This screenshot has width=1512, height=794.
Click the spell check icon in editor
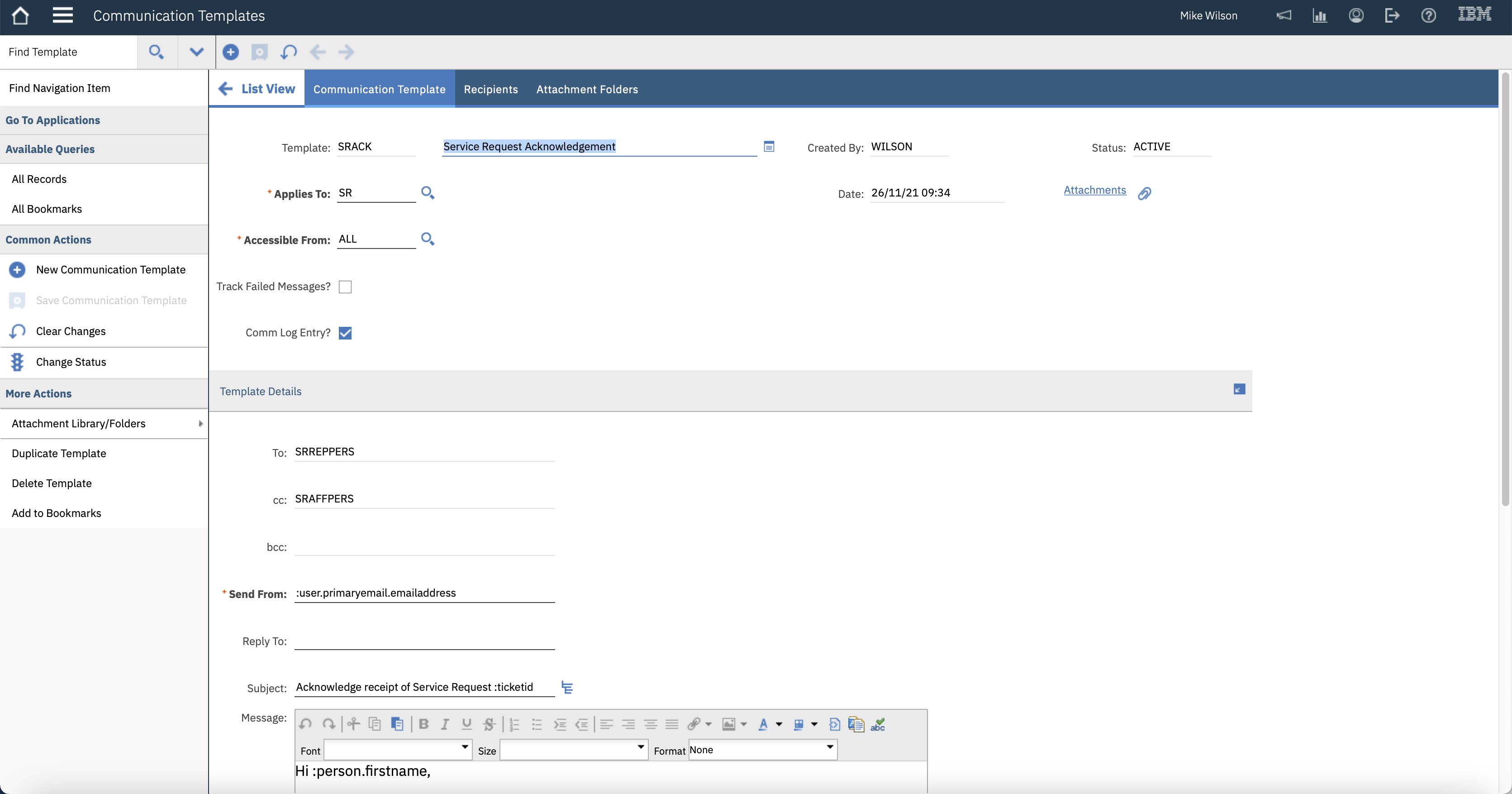(878, 724)
